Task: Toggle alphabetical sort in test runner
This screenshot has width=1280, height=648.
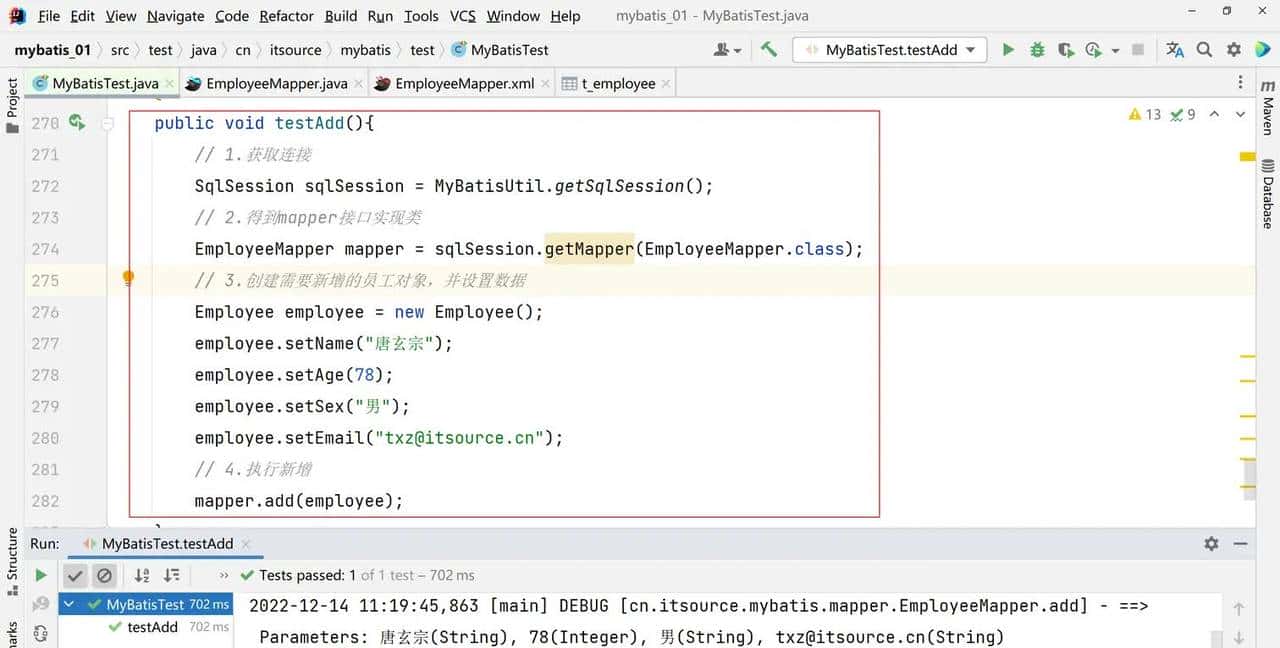Action: point(142,575)
